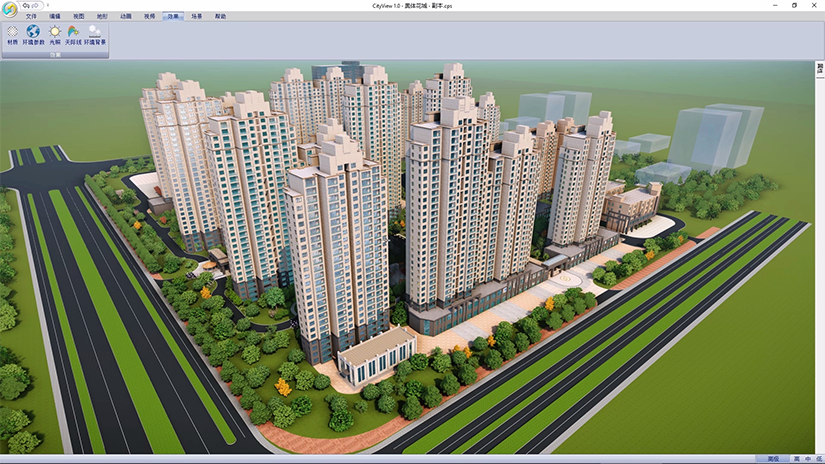The width and height of the screenshot is (825, 464).
Task: Select the 光照 lighting sun icon
Action: coord(54,35)
